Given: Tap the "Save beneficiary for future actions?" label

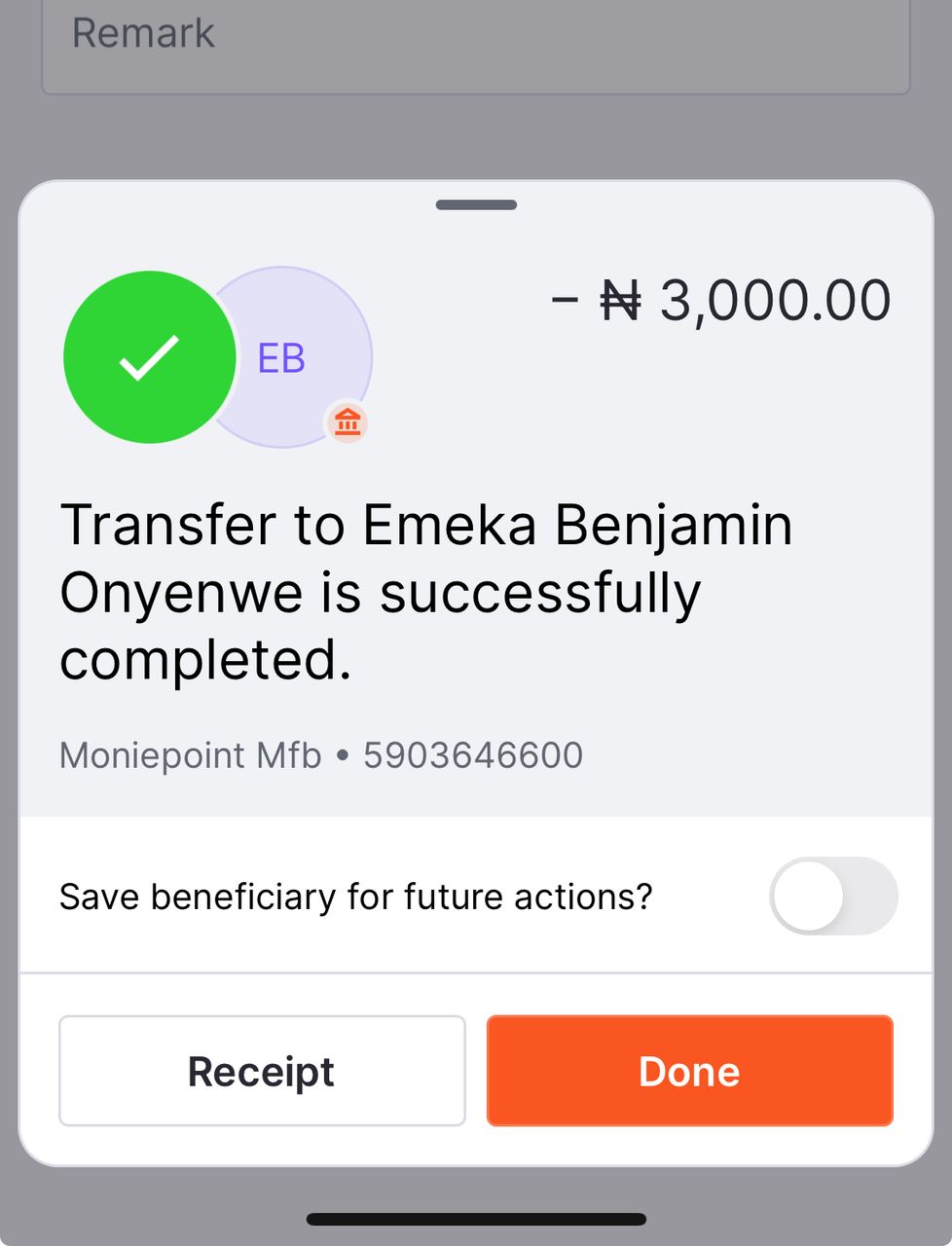Looking at the screenshot, I should [355, 897].
